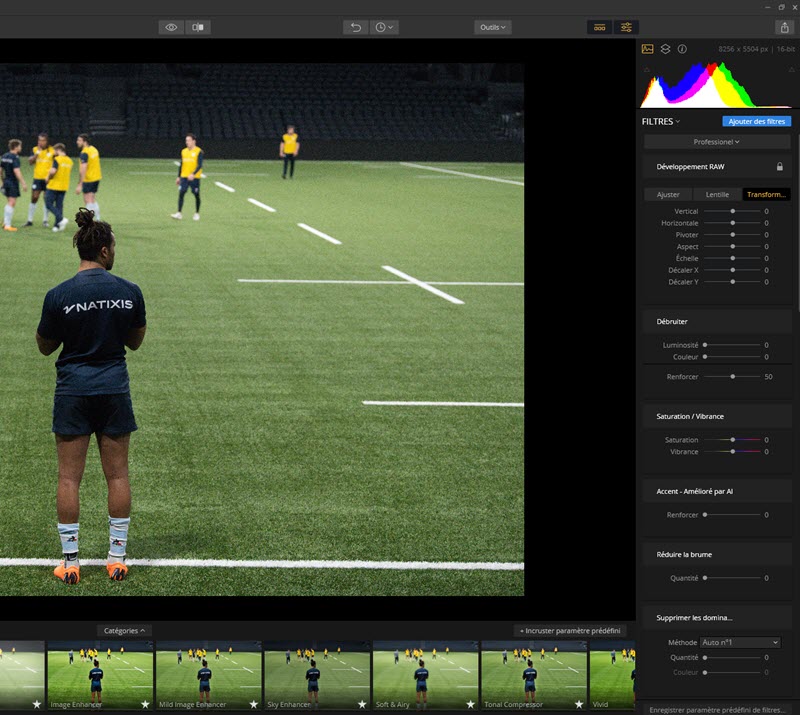Viewport: 800px width, 715px height.
Task: Collapse Accent - Amélioré par AI header
Action: 716,491
